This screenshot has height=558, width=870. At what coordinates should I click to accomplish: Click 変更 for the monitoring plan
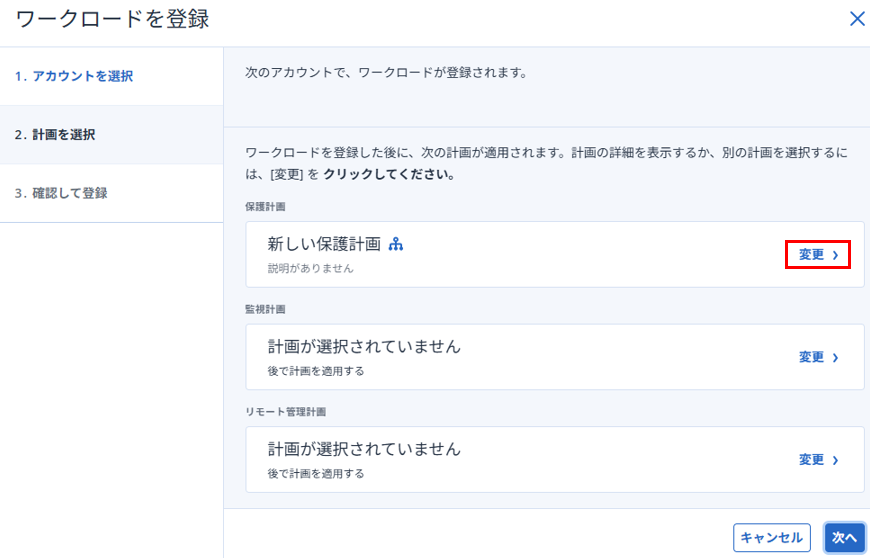[x=811, y=357]
